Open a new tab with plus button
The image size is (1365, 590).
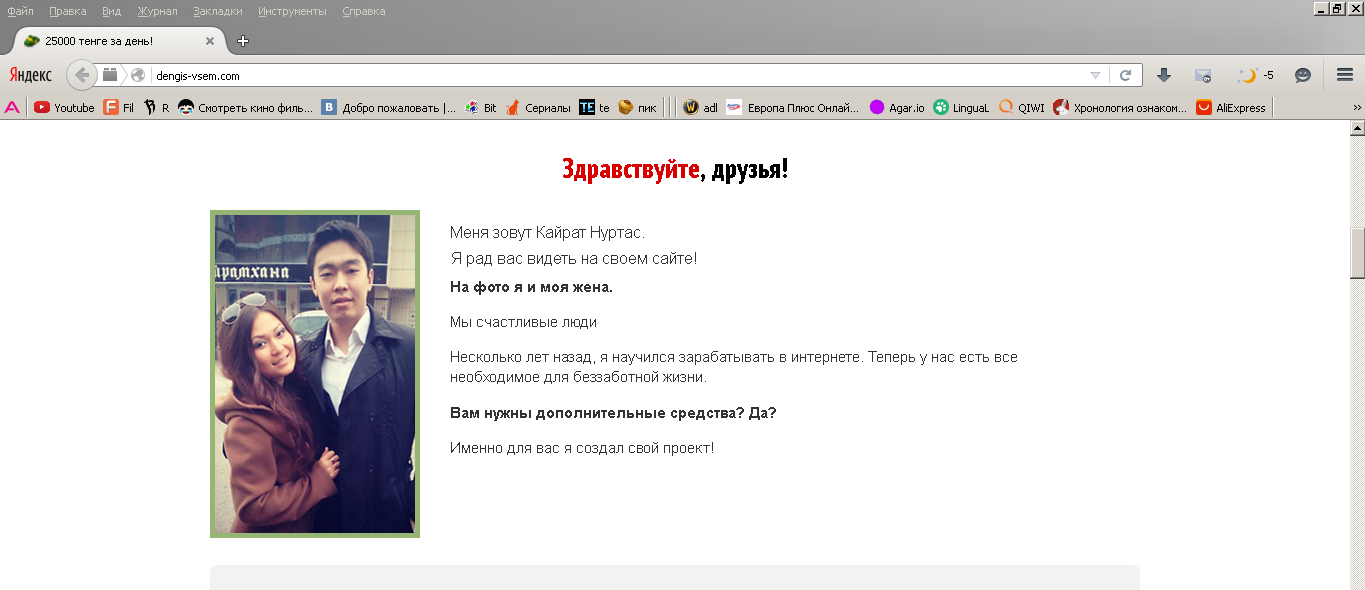click(x=242, y=41)
